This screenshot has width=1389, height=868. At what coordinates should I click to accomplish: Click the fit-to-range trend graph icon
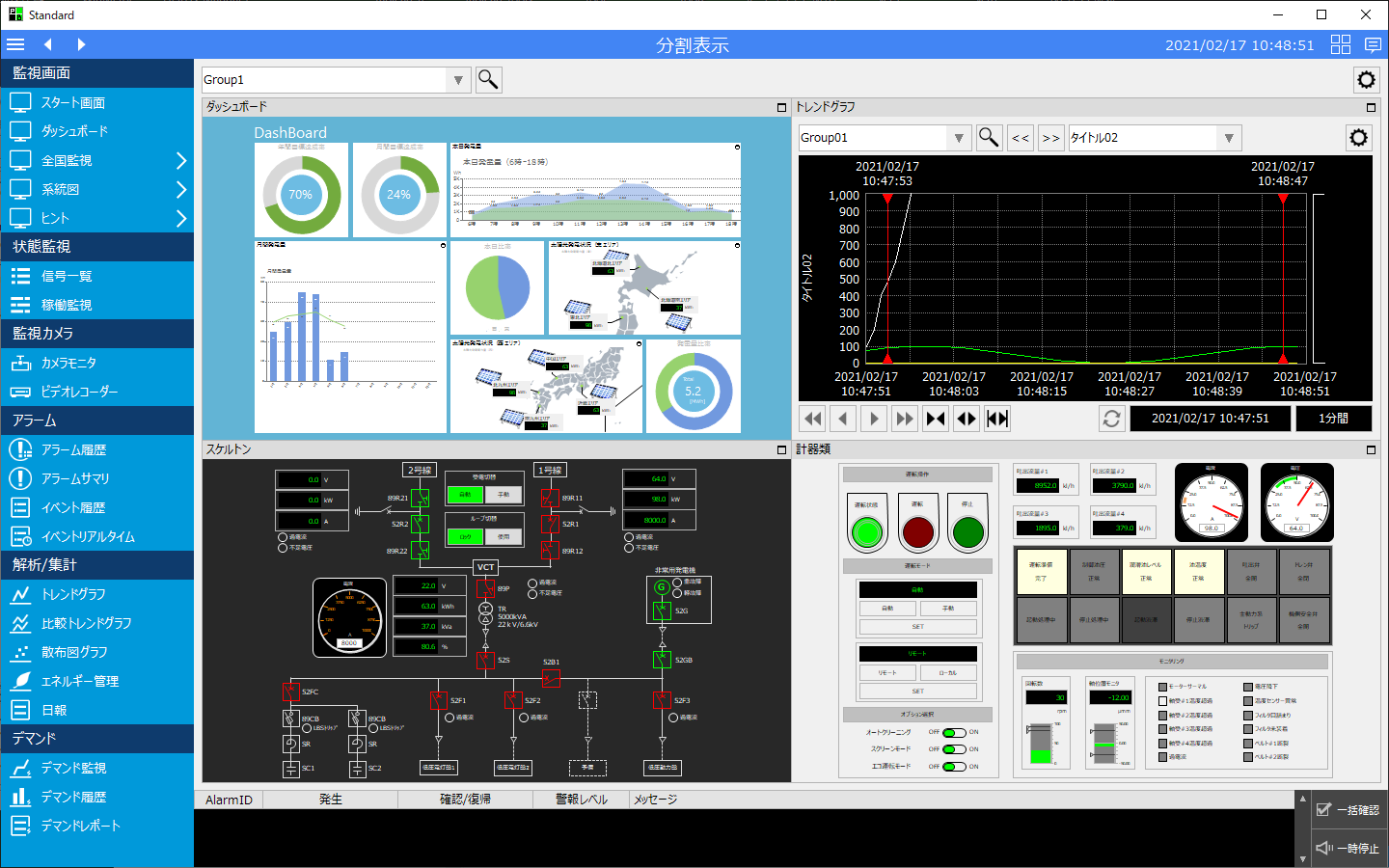click(x=997, y=419)
